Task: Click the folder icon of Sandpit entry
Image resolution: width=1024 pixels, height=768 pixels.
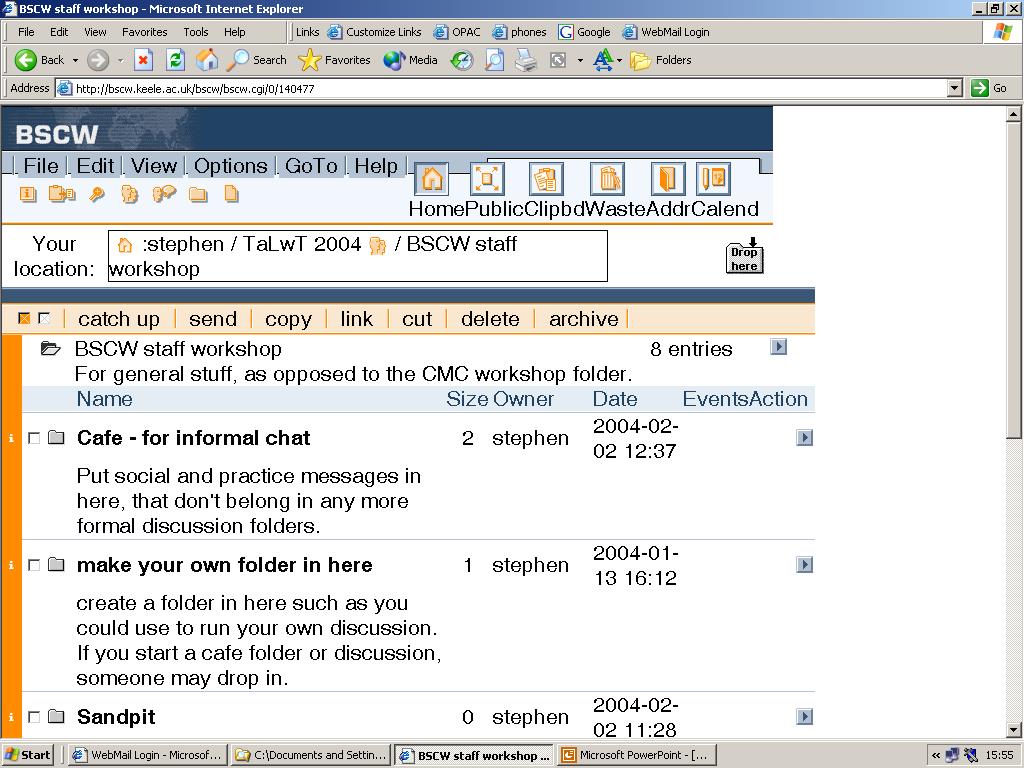Action: 56,716
